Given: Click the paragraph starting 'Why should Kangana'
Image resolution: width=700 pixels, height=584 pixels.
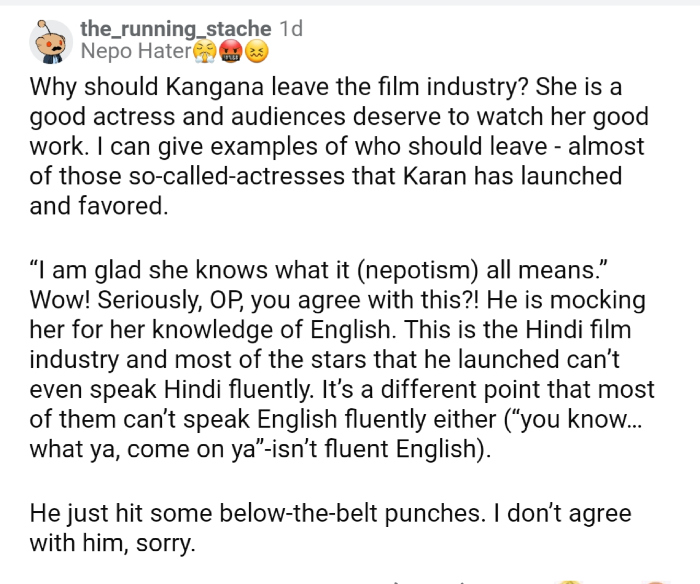Looking at the screenshot, I should pyautogui.click(x=339, y=147).
